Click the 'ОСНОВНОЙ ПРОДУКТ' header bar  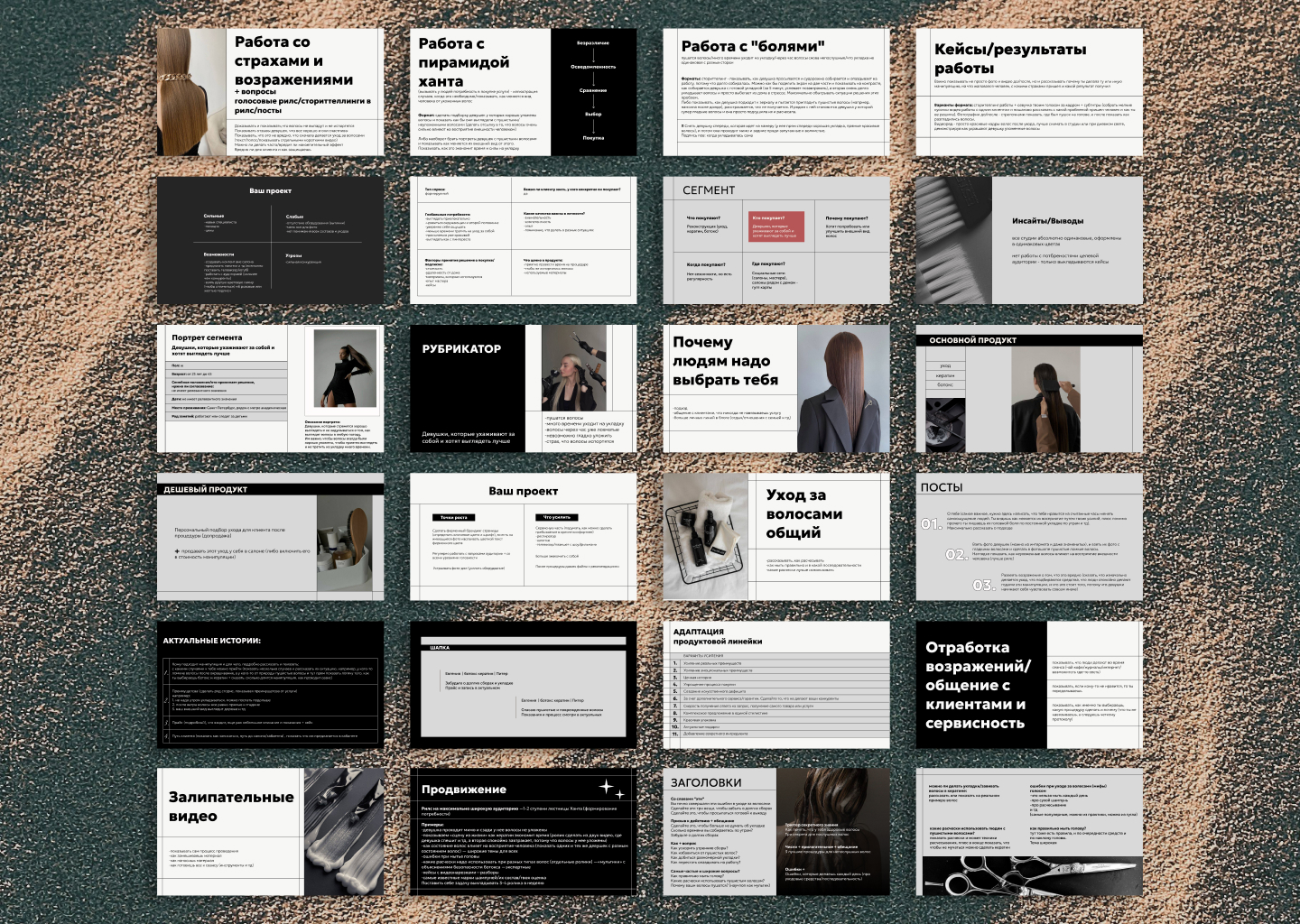1029,340
